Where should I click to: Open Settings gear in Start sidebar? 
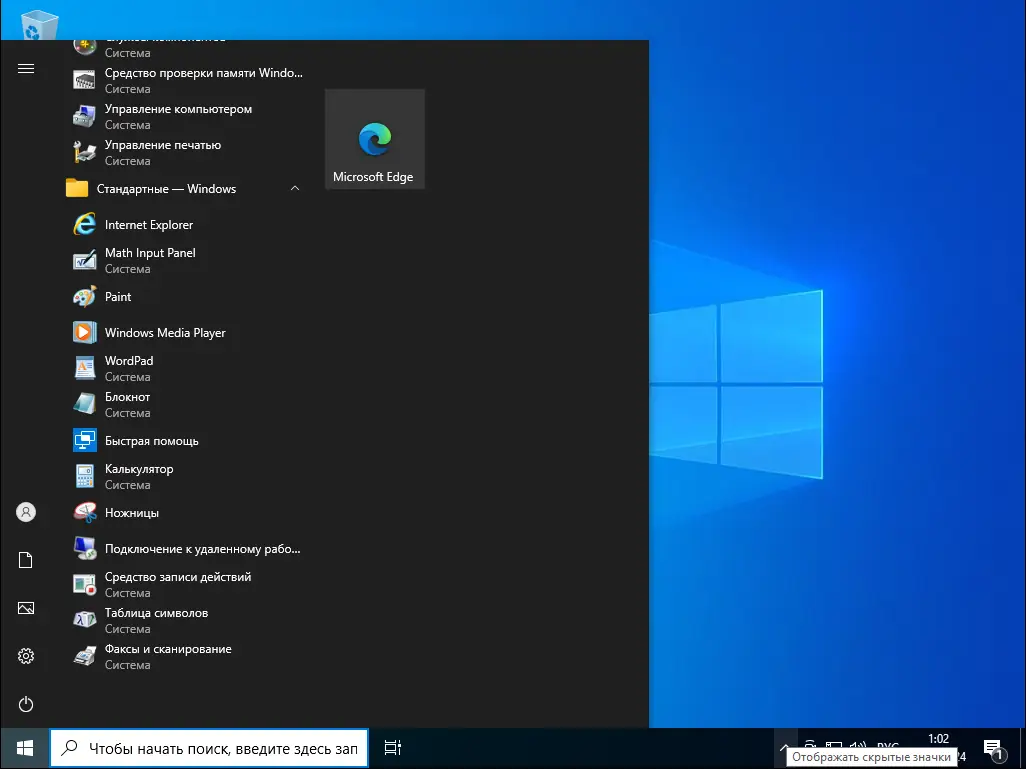tap(26, 656)
